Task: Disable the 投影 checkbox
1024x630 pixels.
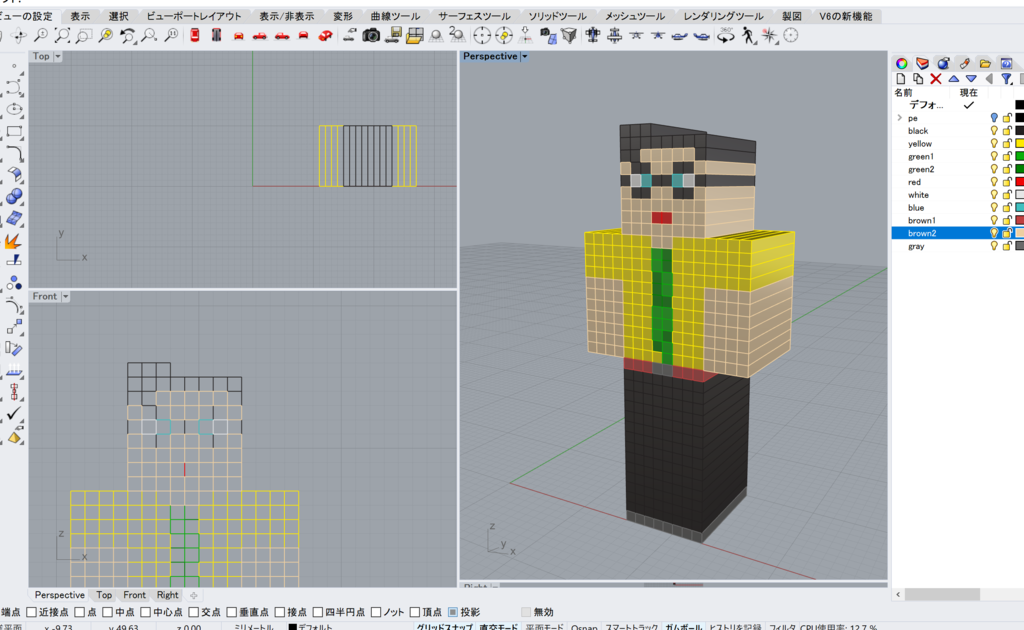Action: click(x=453, y=612)
